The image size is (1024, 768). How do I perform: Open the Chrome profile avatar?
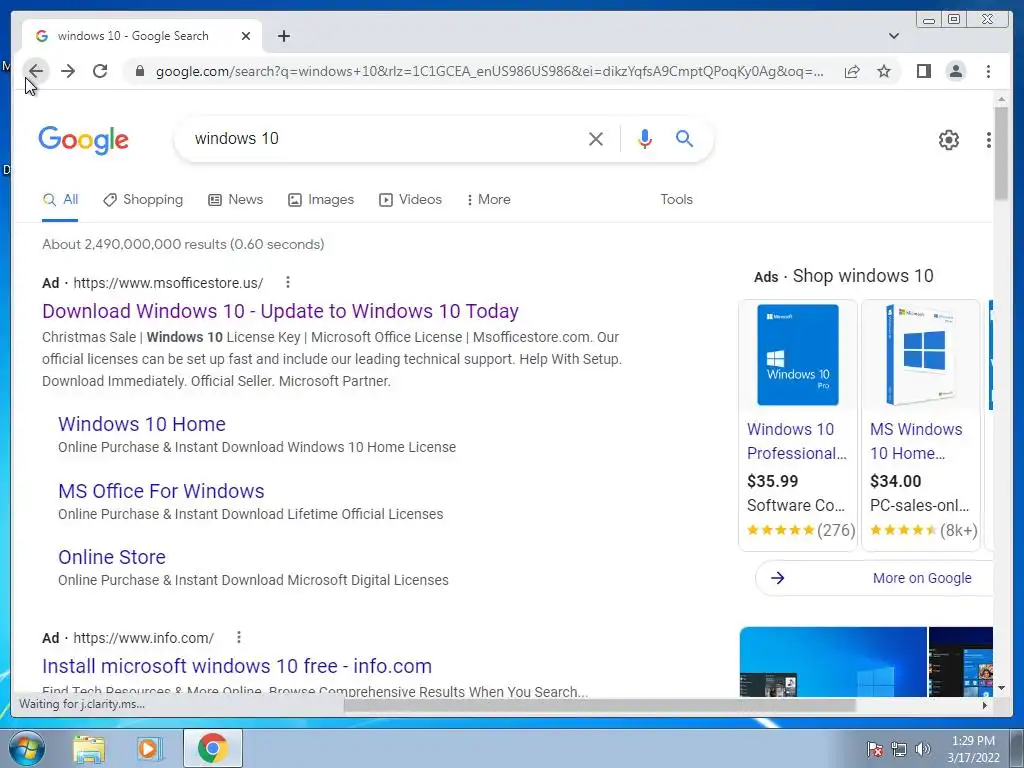[x=955, y=71]
